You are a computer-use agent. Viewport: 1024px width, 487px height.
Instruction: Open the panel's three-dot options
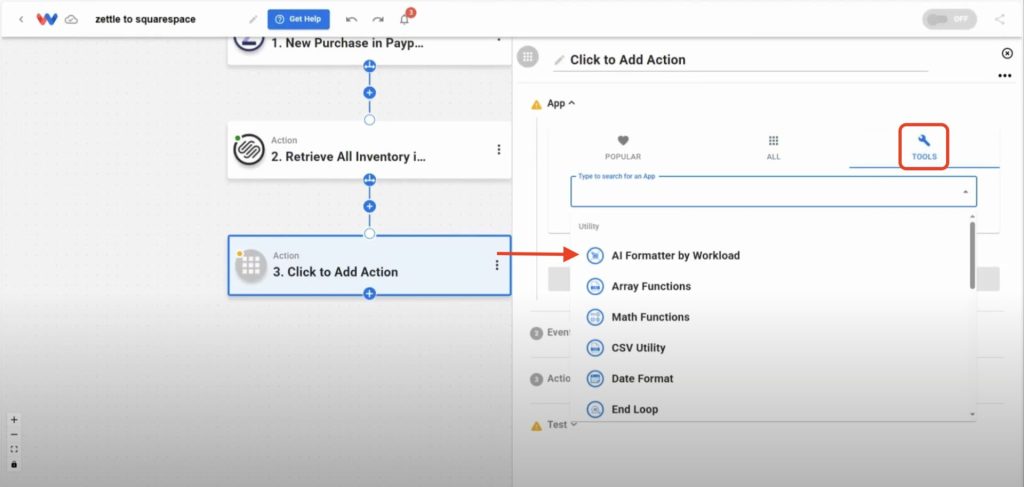[1005, 76]
